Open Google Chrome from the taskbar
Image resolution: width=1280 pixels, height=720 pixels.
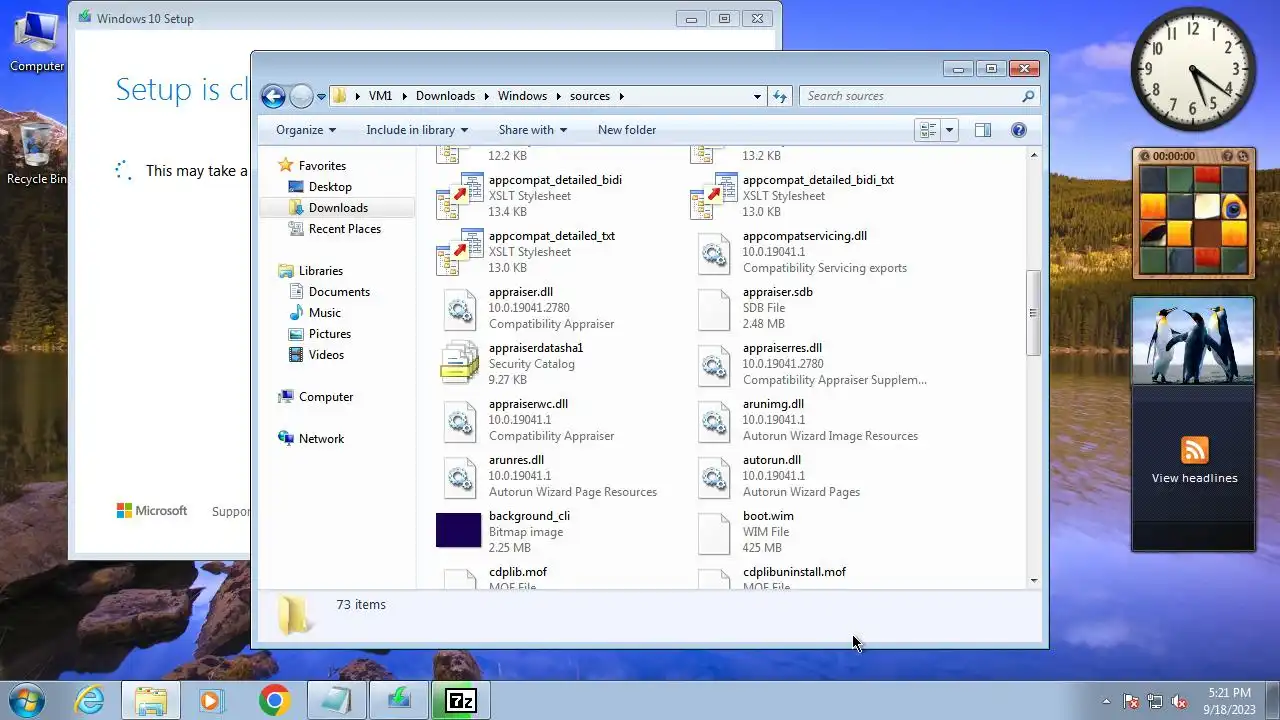(275, 701)
